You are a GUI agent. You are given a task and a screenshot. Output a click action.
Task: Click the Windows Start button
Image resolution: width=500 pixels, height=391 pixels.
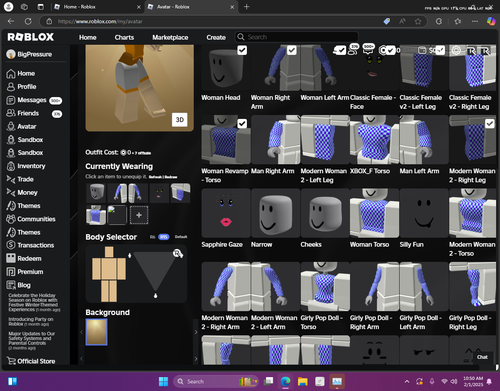pyautogui.click(x=163, y=381)
